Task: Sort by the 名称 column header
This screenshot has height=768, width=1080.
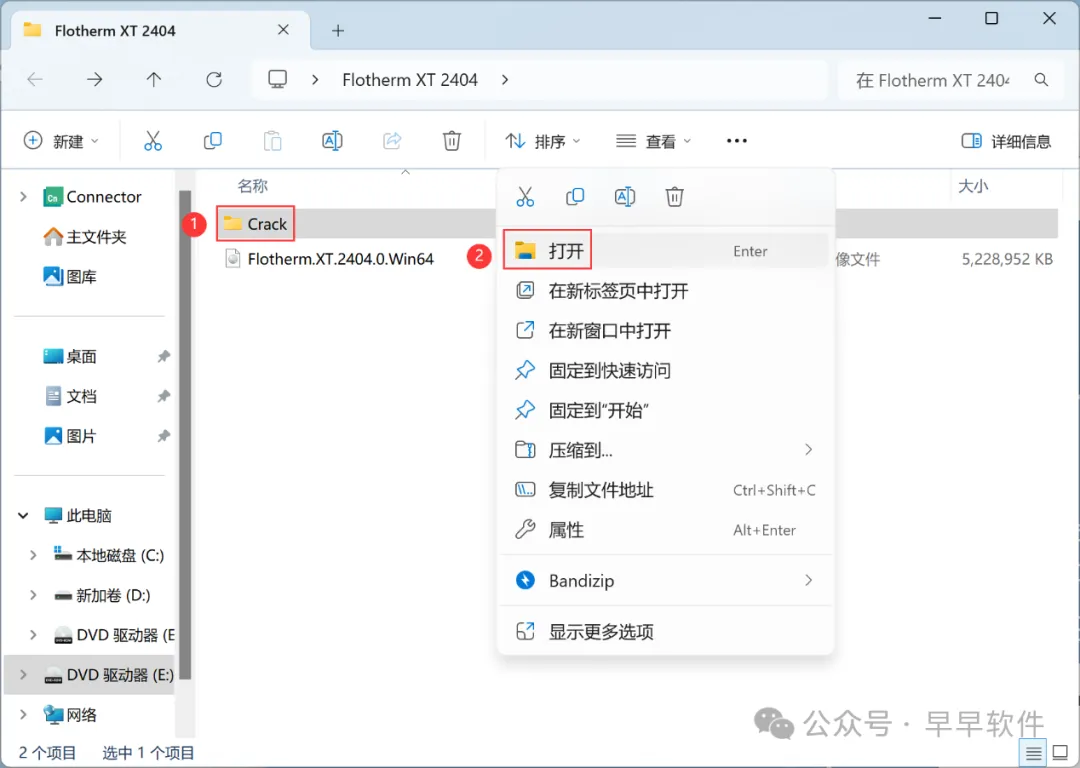Action: (x=252, y=186)
